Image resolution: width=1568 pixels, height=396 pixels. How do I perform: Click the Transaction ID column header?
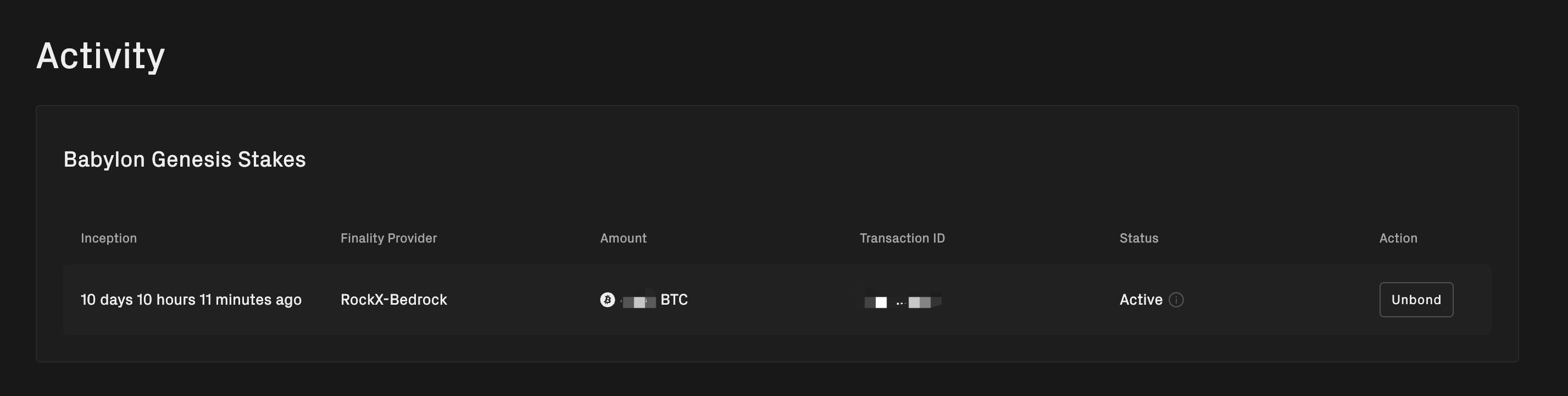point(902,238)
